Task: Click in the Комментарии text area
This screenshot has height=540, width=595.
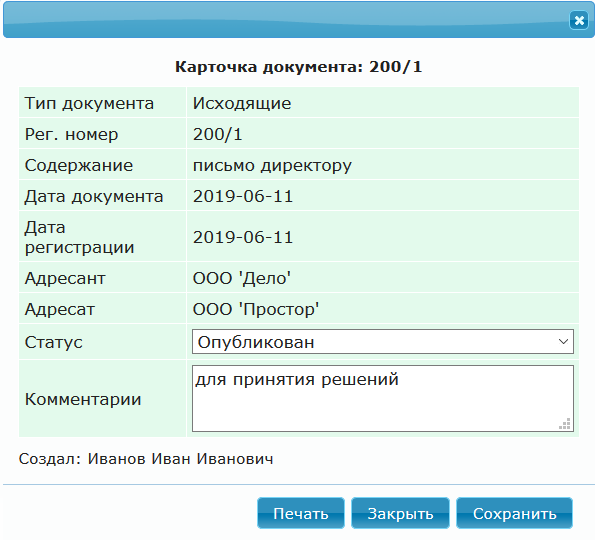Action: pos(382,398)
